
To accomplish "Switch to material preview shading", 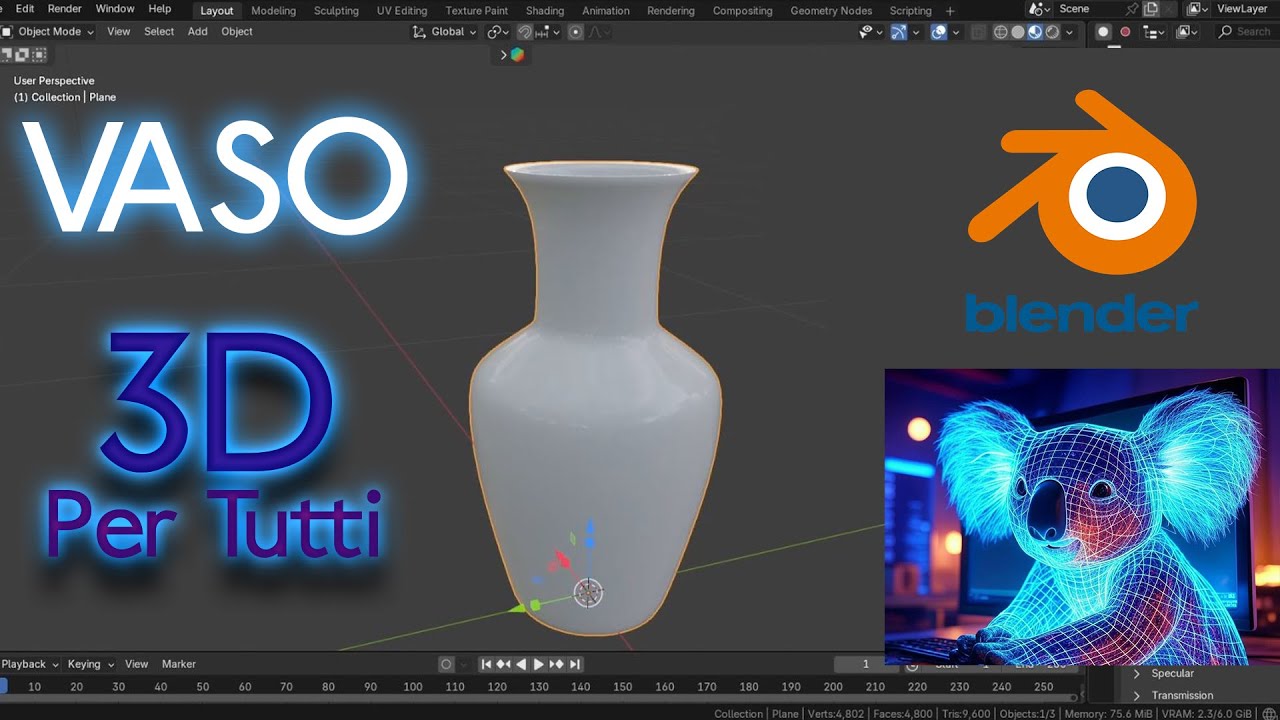I will click(1035, 32).
